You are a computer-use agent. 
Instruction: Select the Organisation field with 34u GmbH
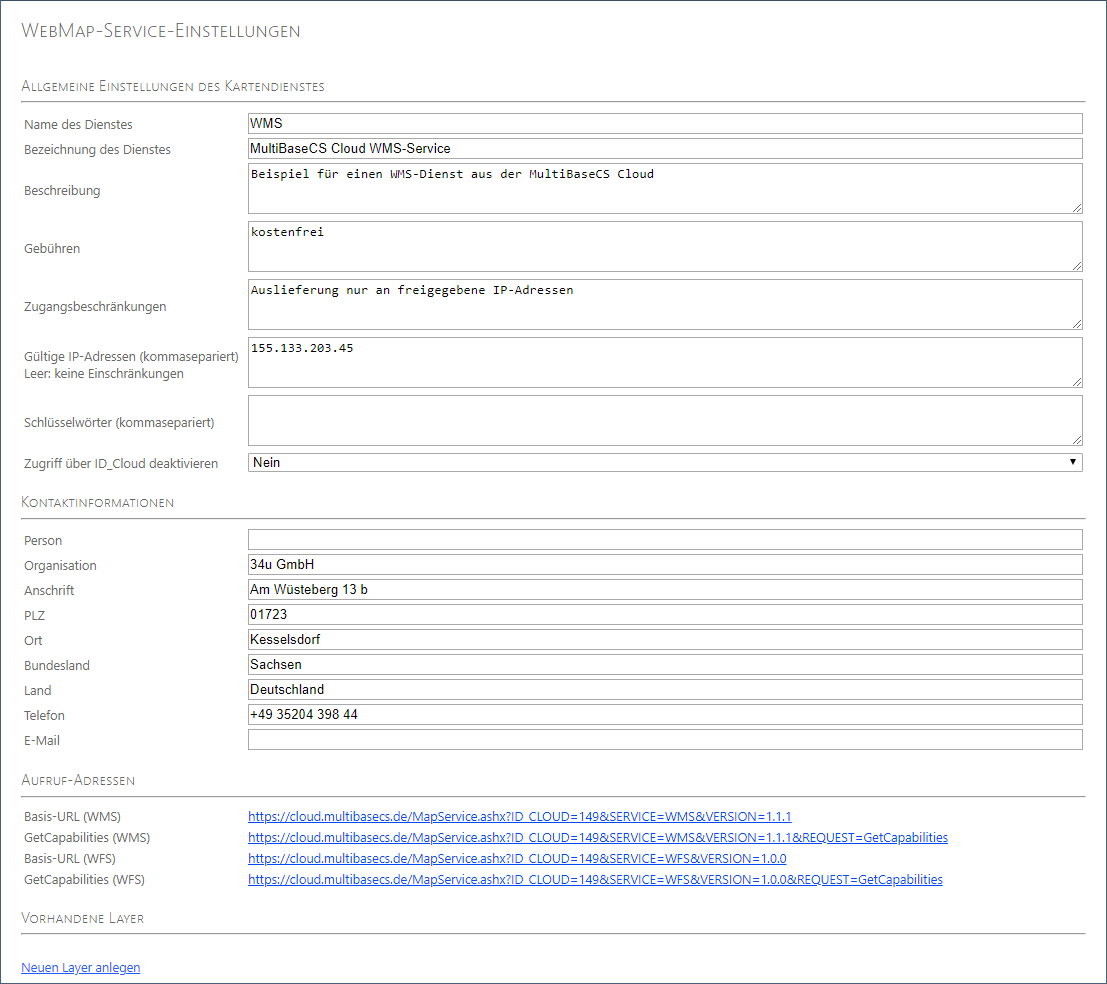tap(664, 565)
